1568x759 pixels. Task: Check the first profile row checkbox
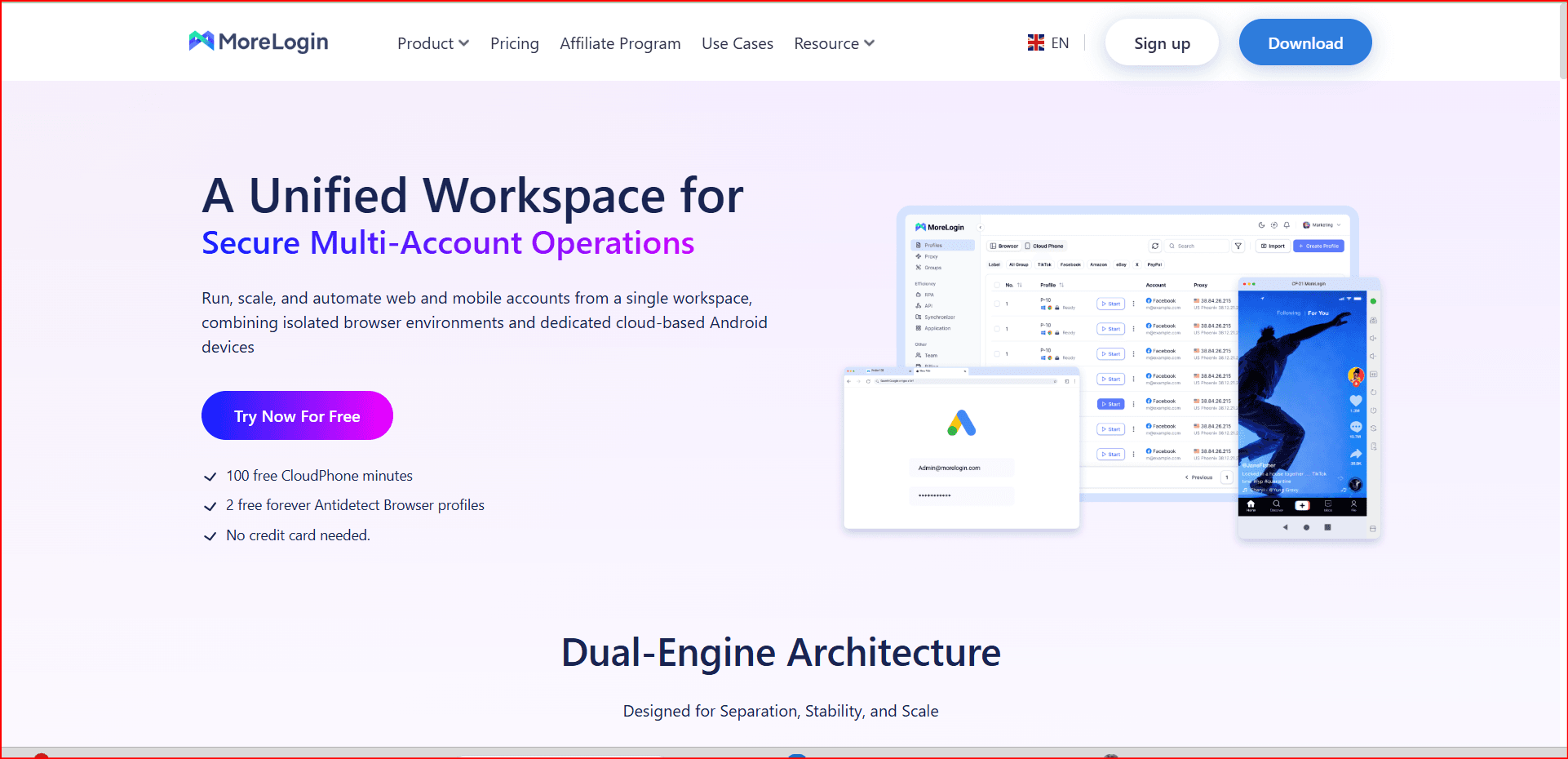pyautogui.click(x=997, y=304)
